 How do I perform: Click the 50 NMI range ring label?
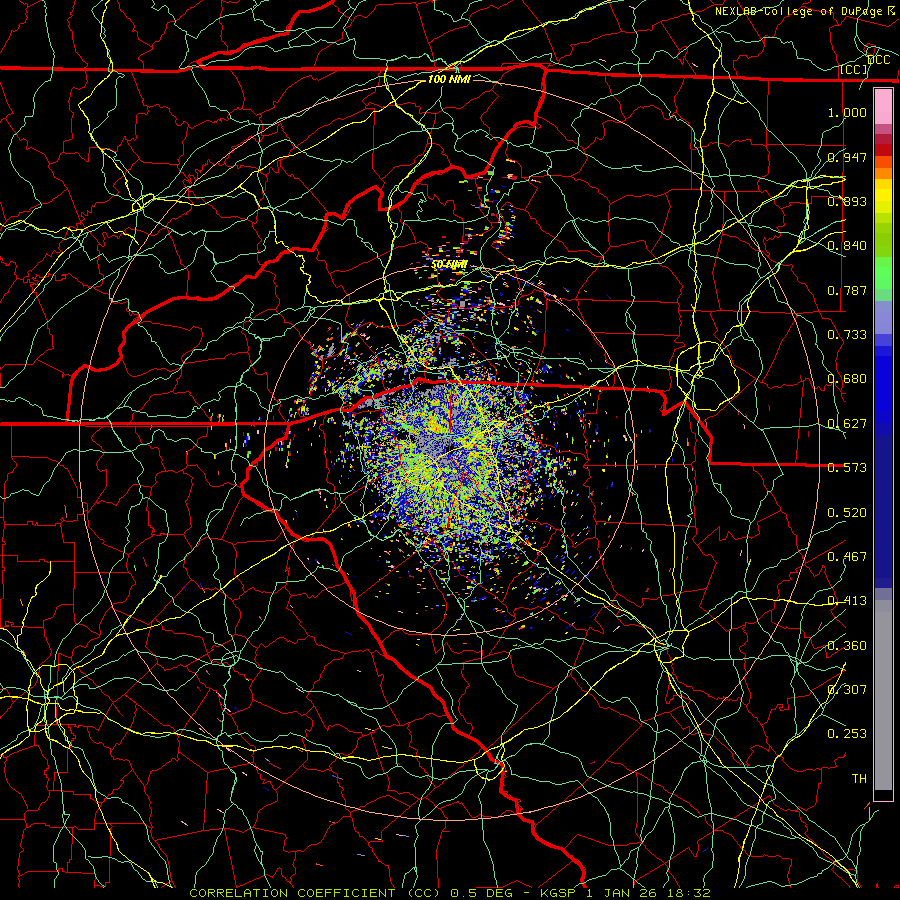click(x=449, y=265)
